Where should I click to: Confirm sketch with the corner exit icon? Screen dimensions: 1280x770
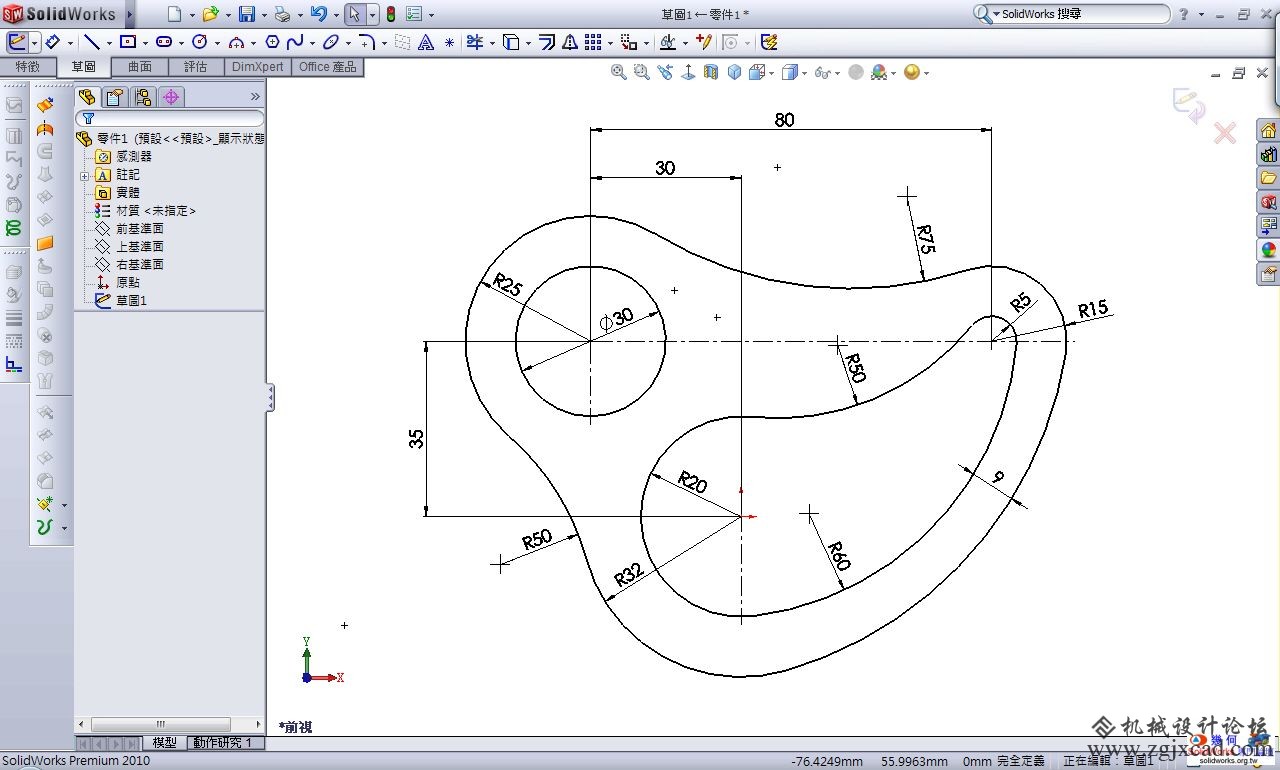(1189, 104)
